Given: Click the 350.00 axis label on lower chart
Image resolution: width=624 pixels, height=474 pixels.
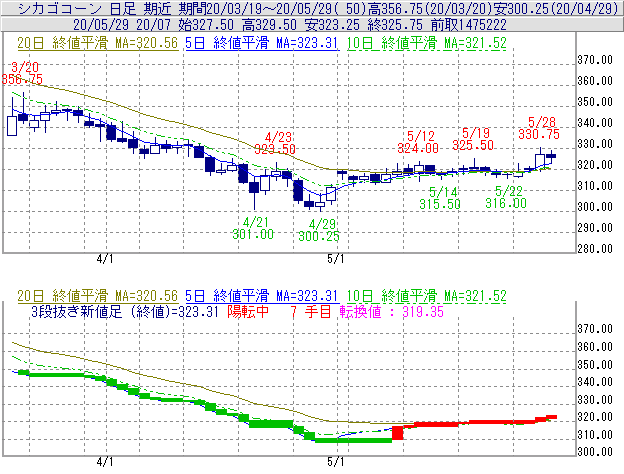Looking at the screenshot, I should pos(595,364).
